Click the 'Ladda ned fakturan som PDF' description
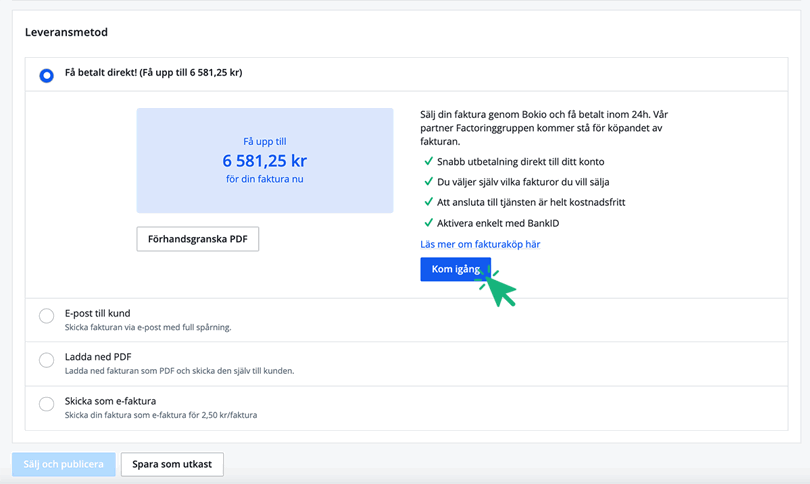810x484 pixels. (x=179, y=371)
